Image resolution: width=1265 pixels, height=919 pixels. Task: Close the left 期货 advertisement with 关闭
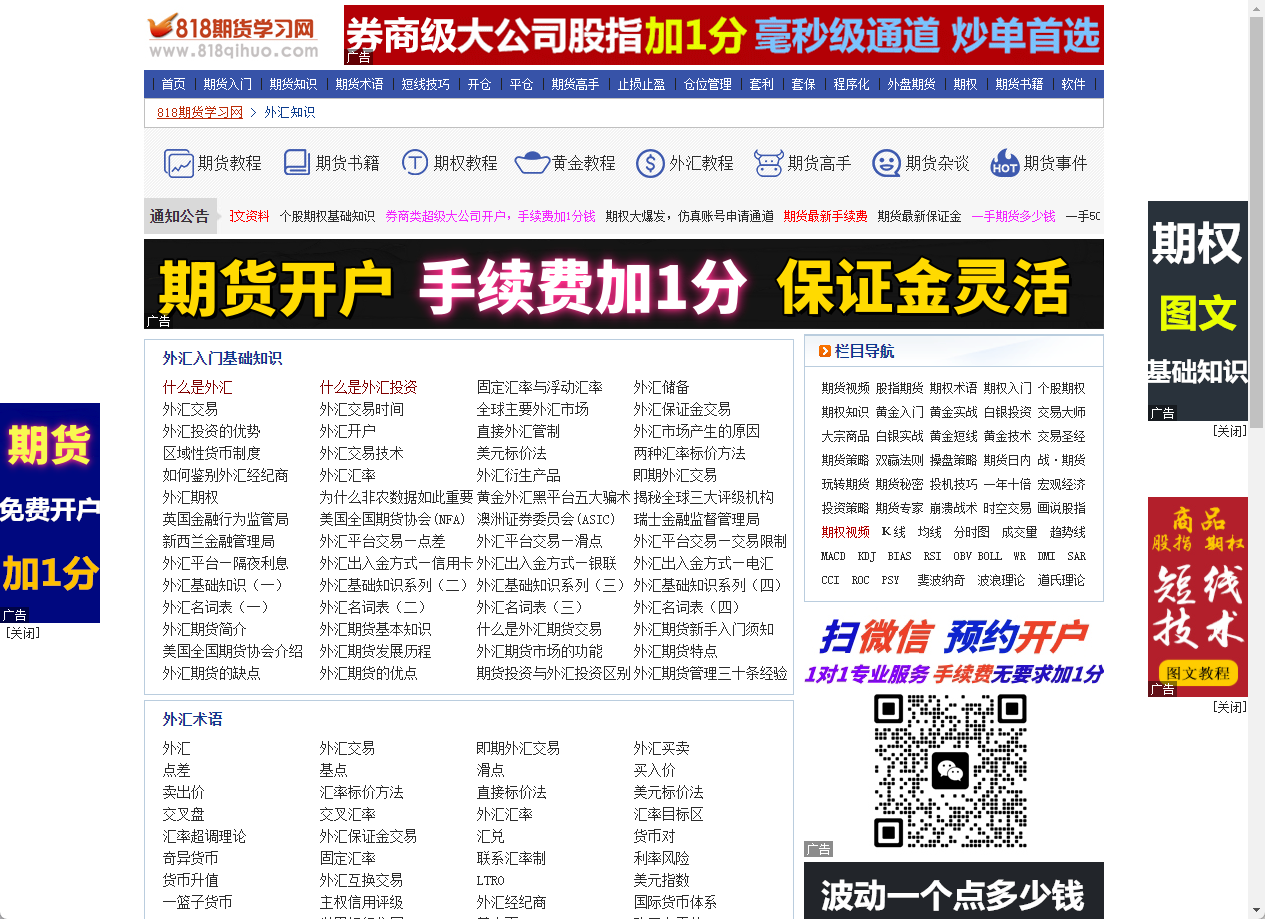click(x=23, y=632)
